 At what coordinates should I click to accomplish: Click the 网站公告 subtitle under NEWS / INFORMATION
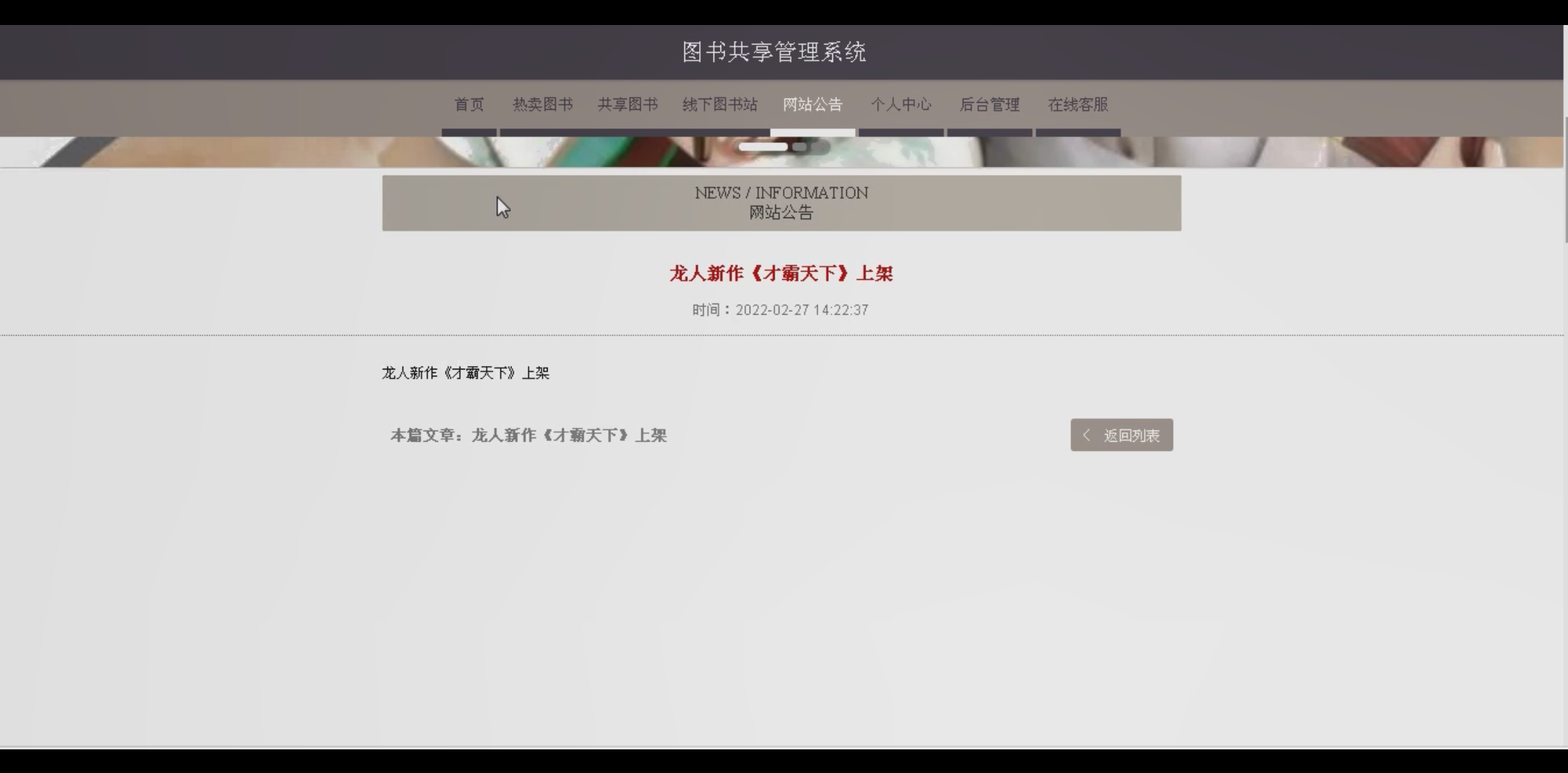click(x=781, y=213)
